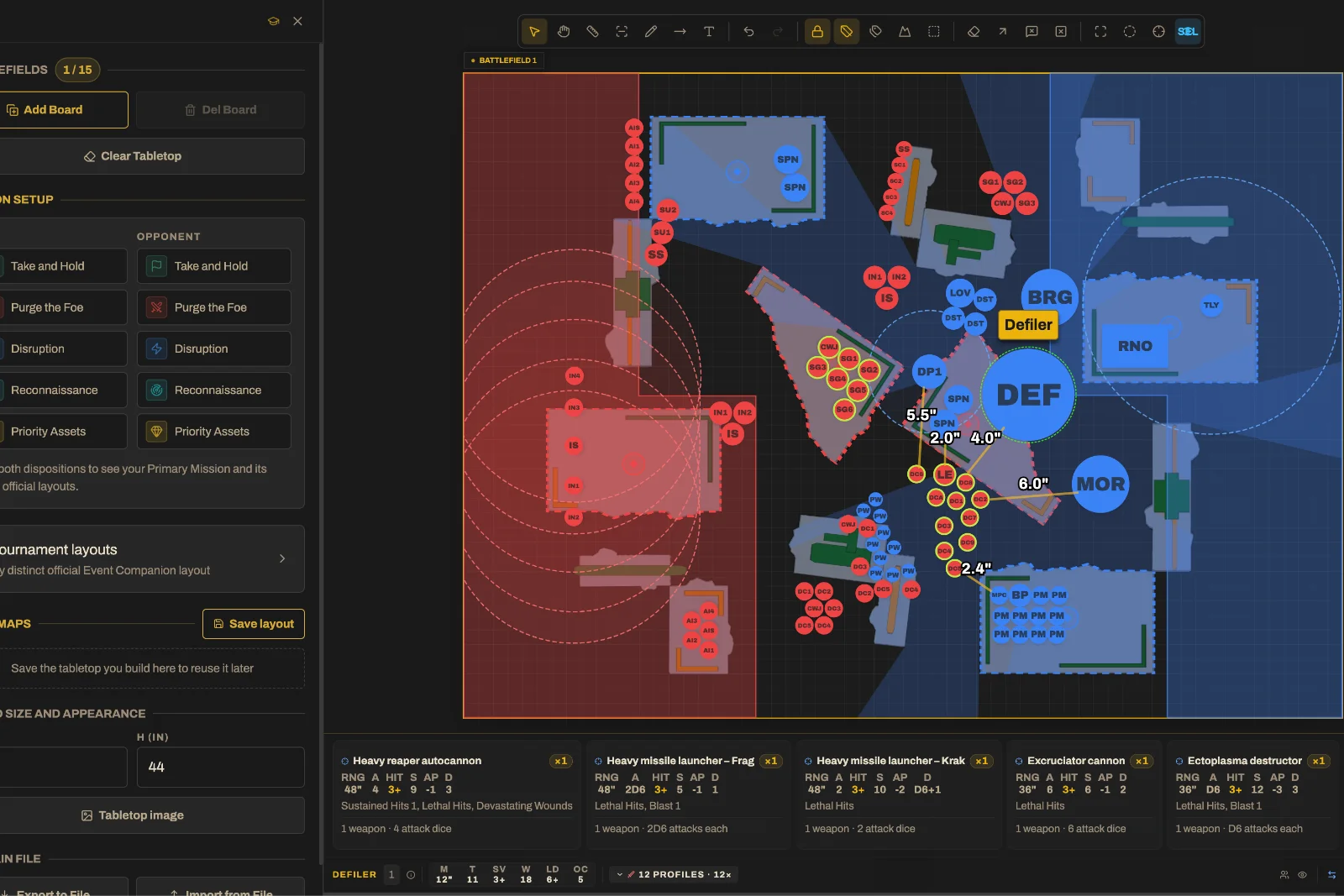
Task: Select the arrow line tool
Action: [x=680, y=32]
